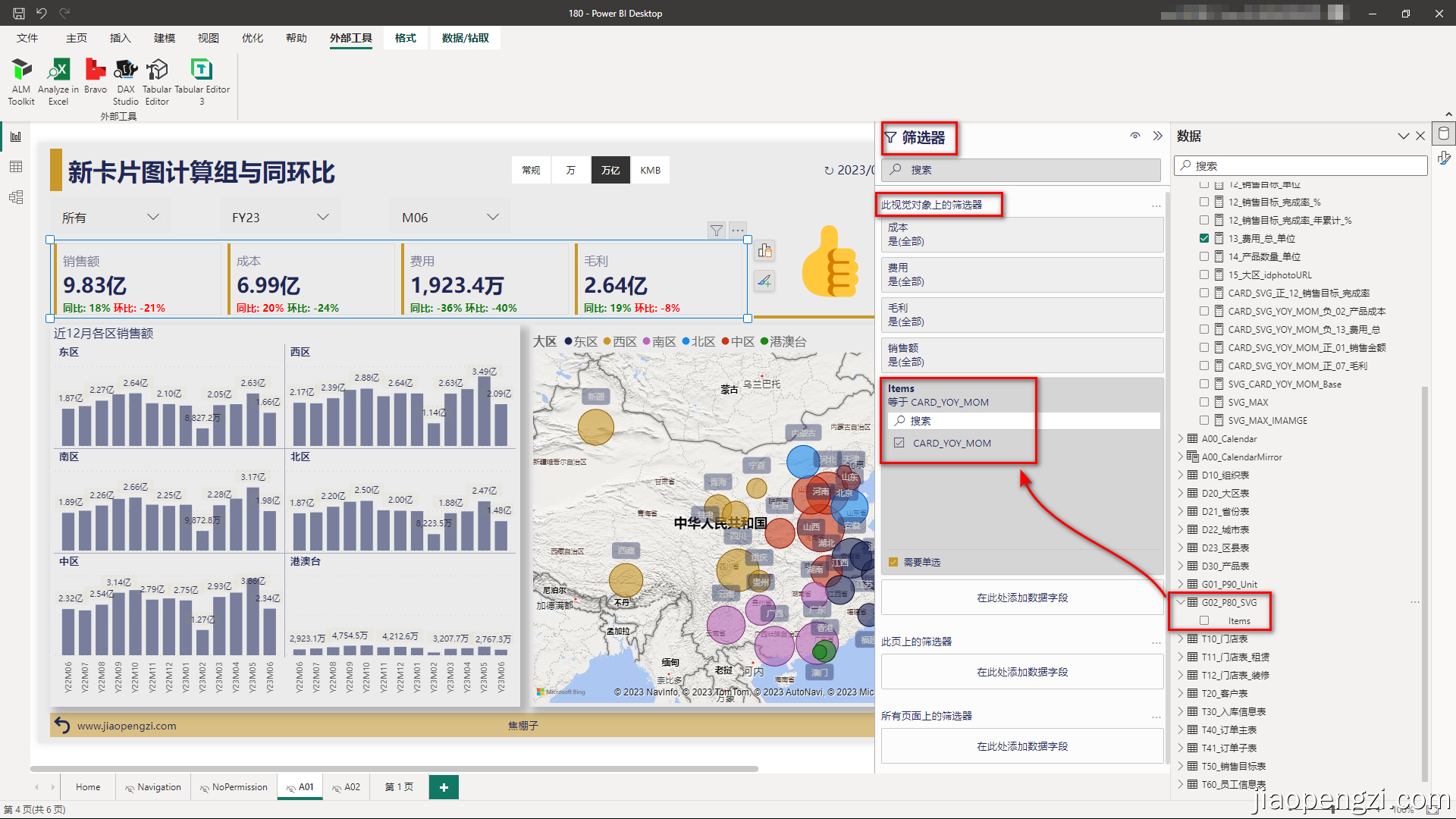Open Bravo external tool

95,80
